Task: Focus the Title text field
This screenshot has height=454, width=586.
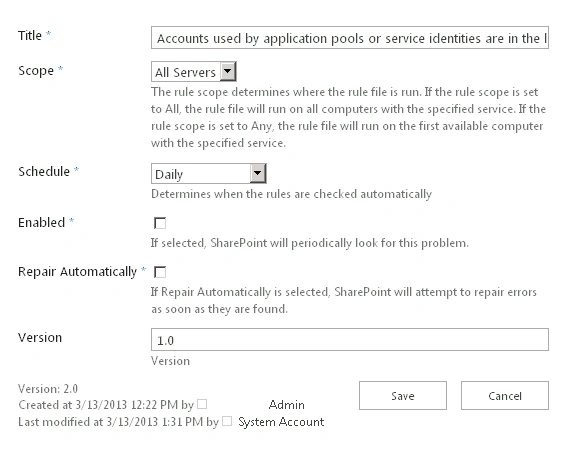Action: pyautogui.click(x=350, y=38)
